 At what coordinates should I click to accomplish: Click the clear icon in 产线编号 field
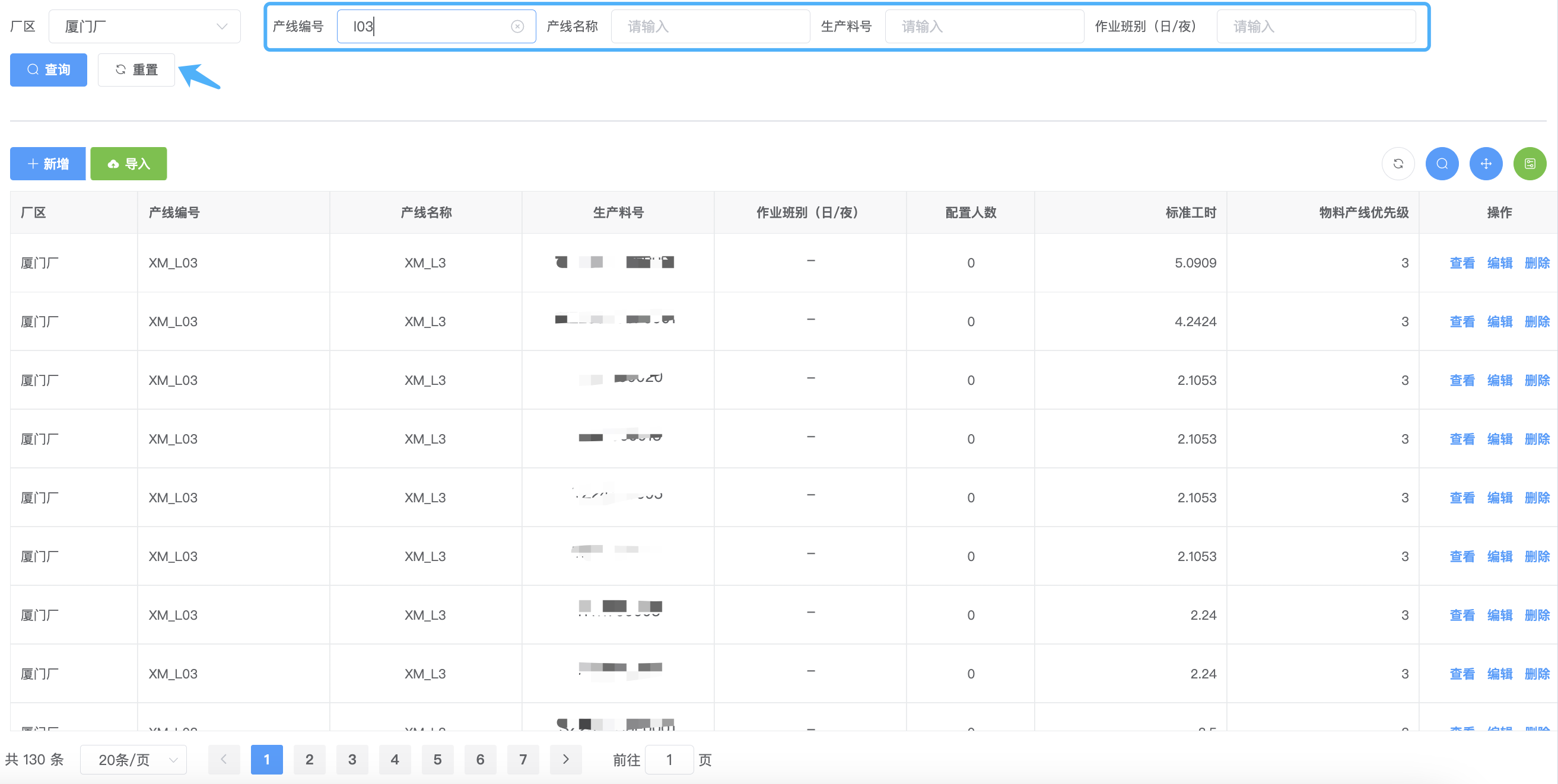pyautogui.click(x=517, y=27)
